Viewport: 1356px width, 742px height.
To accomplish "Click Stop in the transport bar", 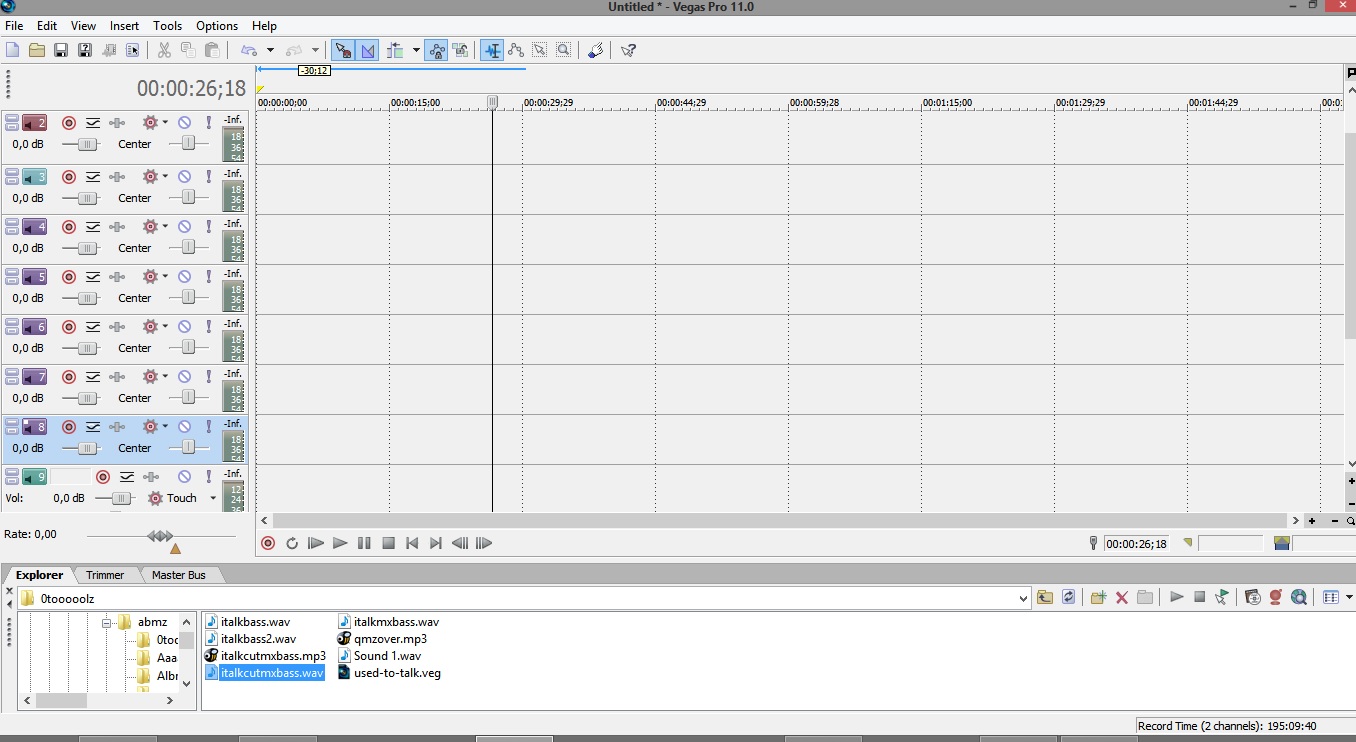I will [388, 543].
